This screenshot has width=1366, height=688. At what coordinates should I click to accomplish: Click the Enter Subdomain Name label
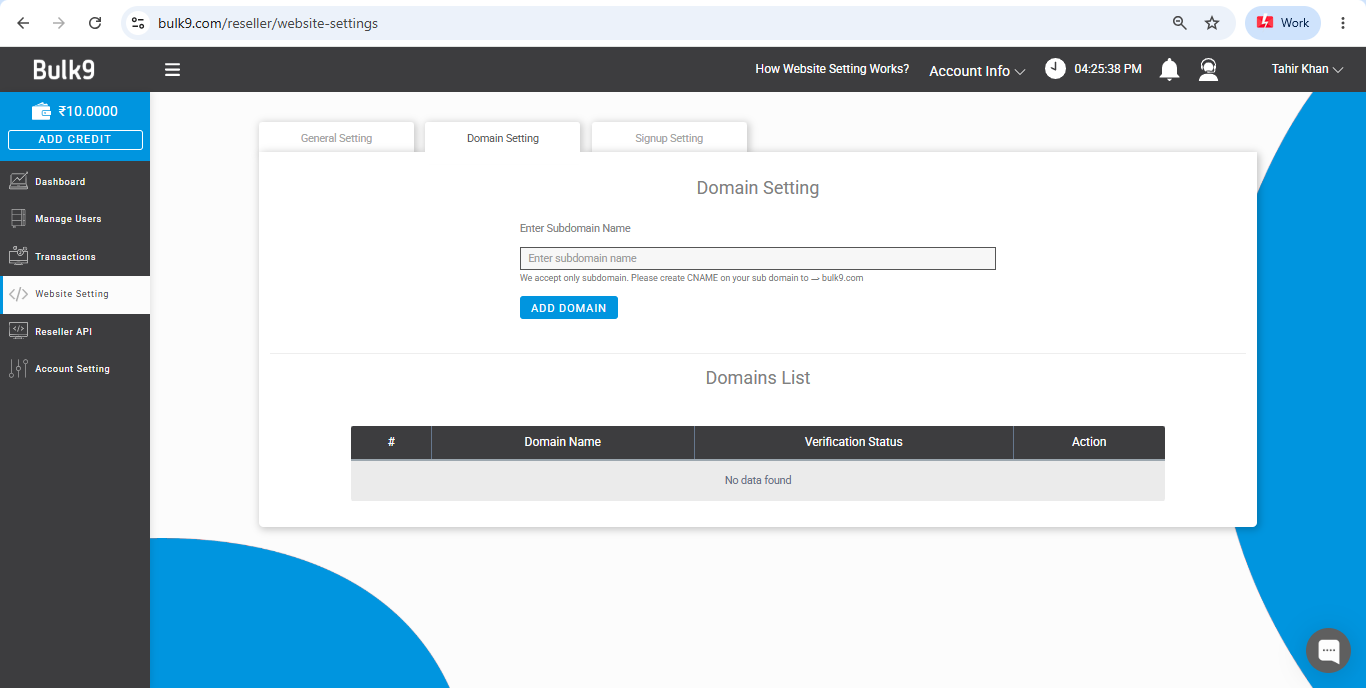pos(575,228)
